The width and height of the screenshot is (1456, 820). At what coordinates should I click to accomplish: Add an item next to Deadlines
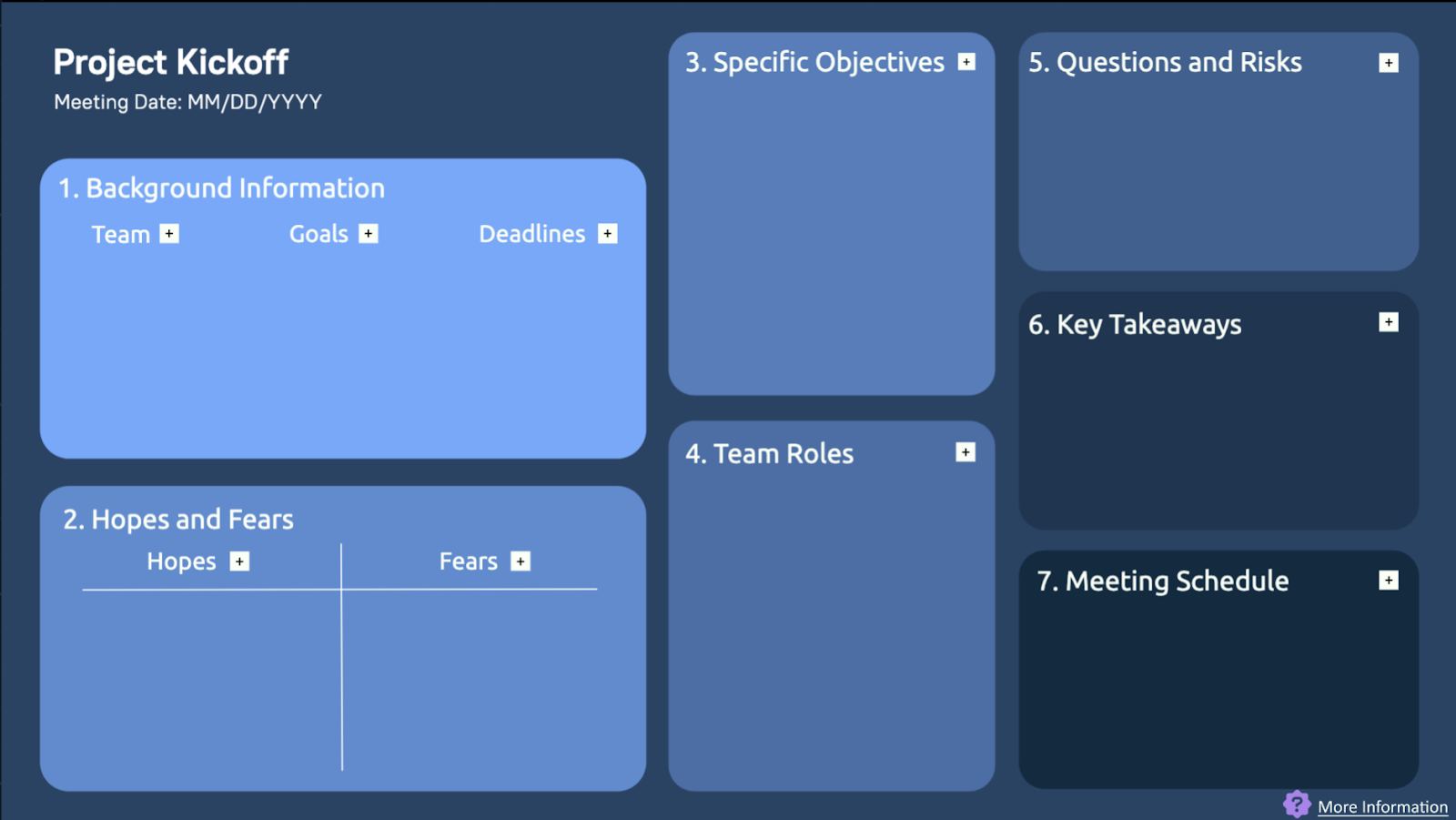pos(608,234)
